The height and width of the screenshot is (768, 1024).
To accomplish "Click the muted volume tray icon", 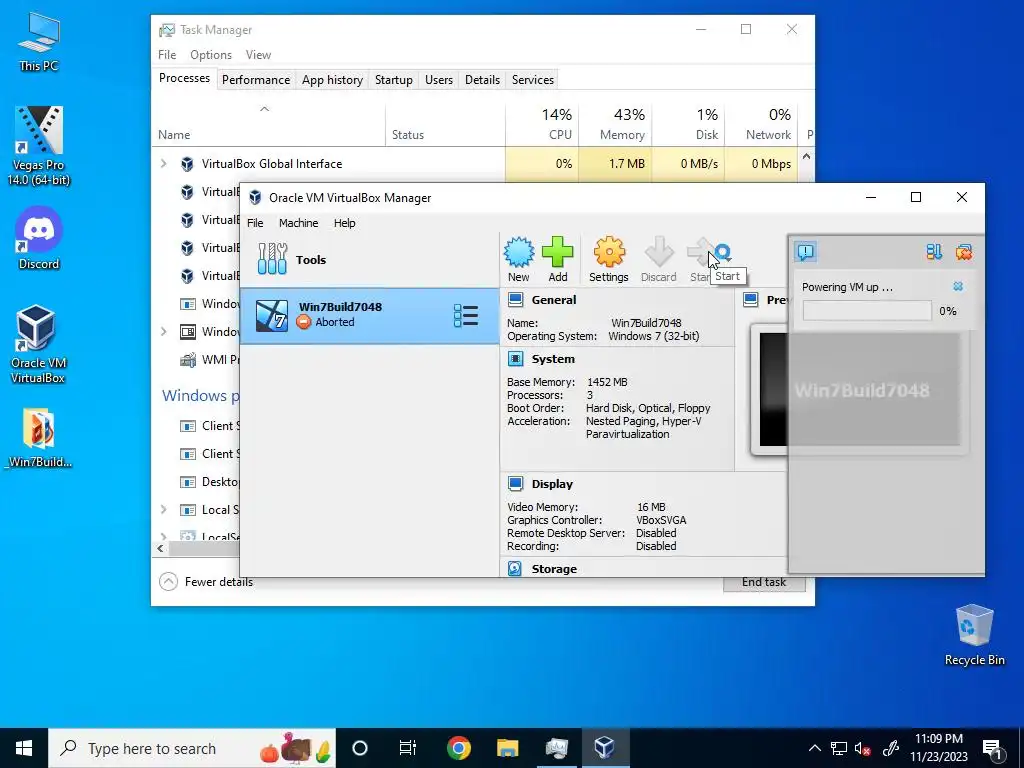I will pos(863,748).
